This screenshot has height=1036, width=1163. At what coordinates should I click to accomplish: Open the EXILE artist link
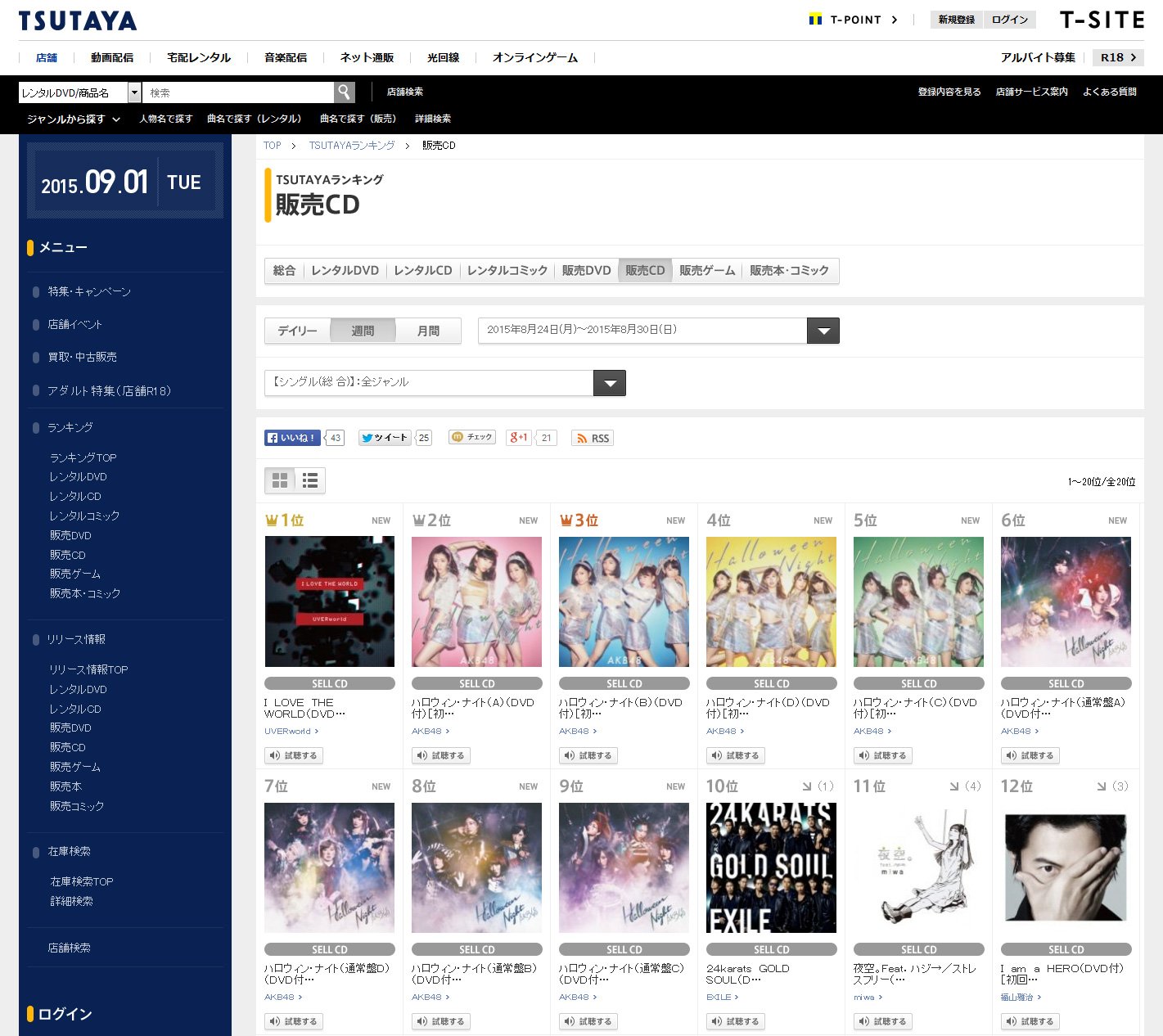coord(722,997)
